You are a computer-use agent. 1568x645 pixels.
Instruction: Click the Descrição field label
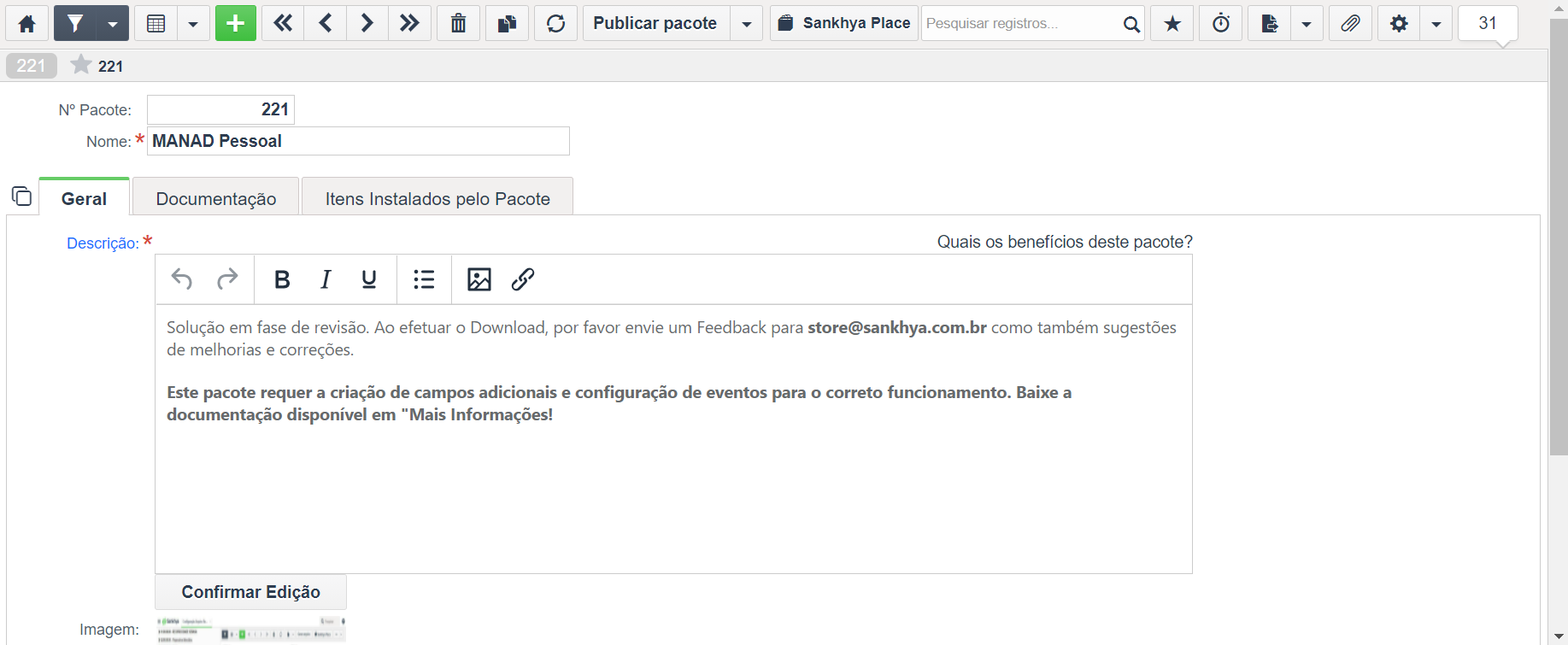[103, 243]
